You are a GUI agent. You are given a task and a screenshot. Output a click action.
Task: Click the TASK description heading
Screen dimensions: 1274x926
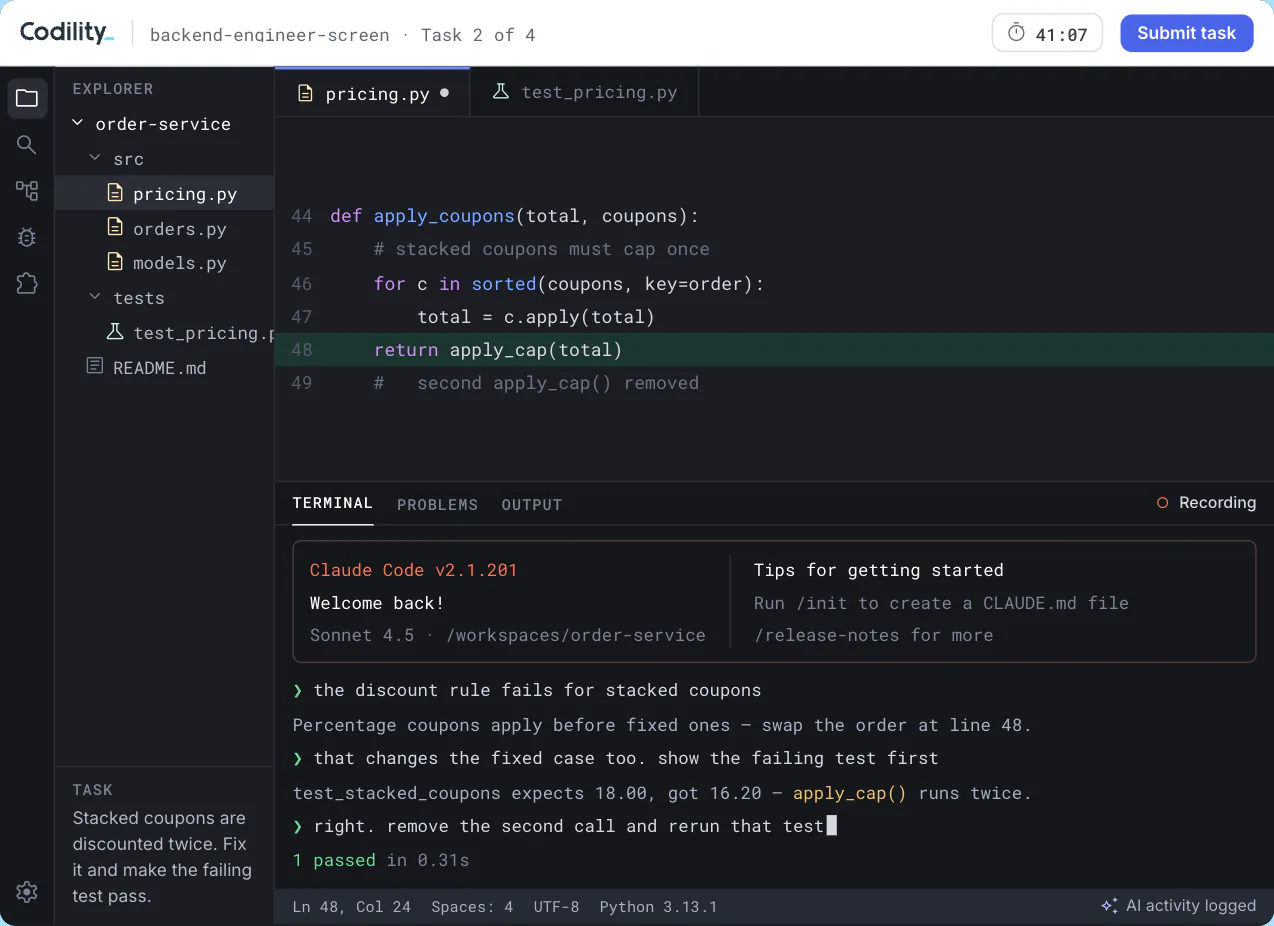click(x=93, y=790)
